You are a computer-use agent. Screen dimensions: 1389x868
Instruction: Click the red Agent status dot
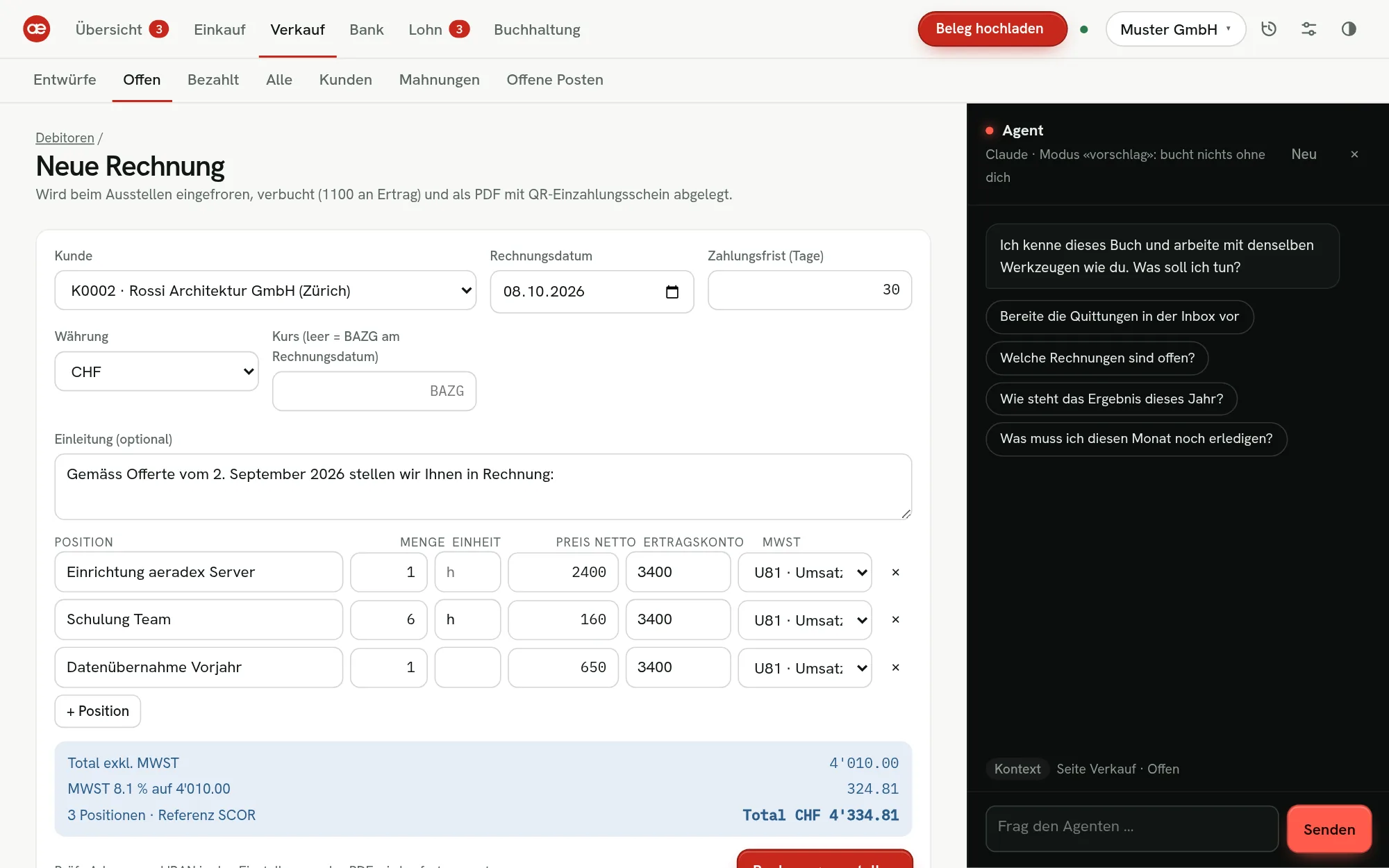[990, 131]
